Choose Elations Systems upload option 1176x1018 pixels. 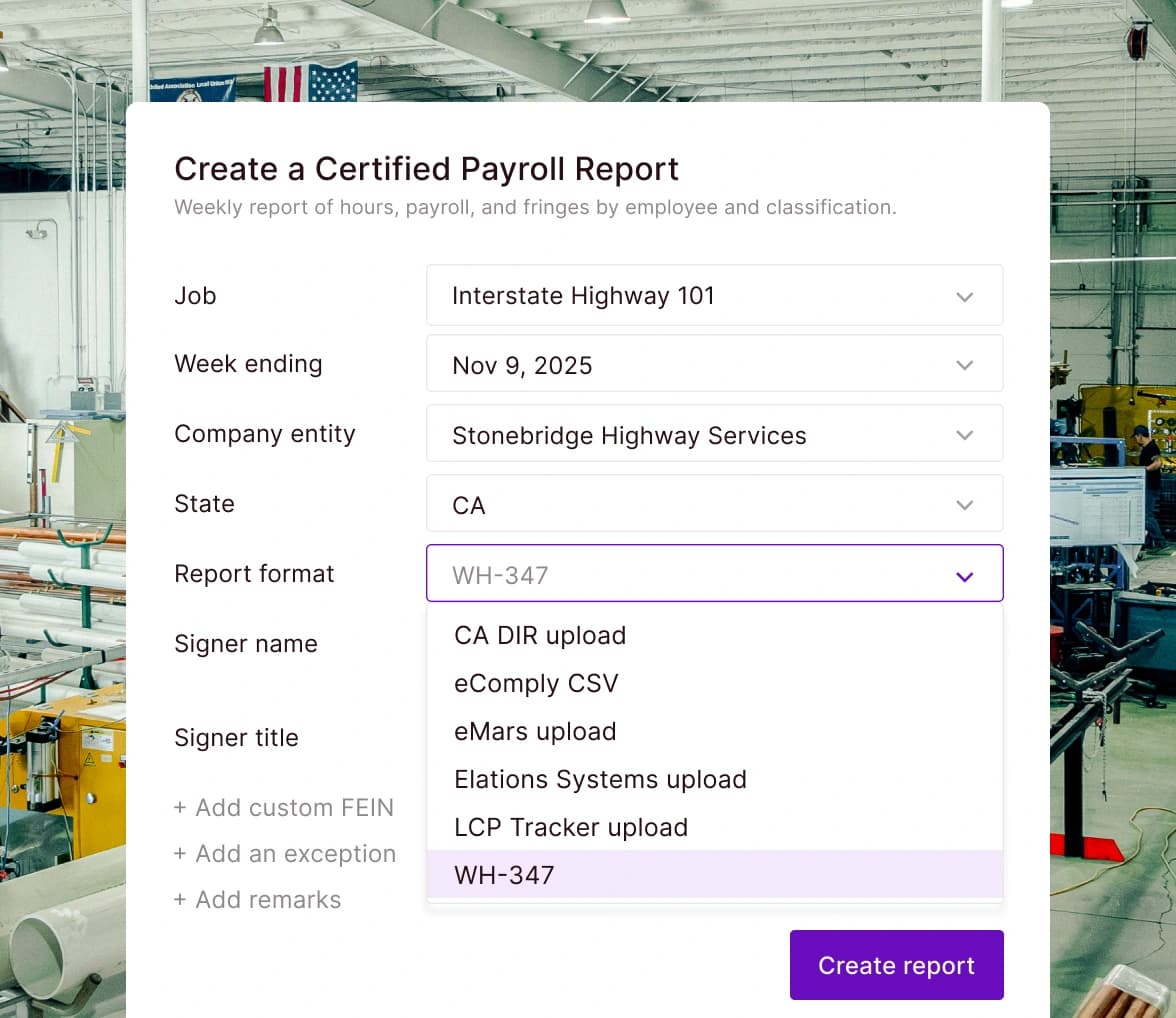click(x=714, y=779)
